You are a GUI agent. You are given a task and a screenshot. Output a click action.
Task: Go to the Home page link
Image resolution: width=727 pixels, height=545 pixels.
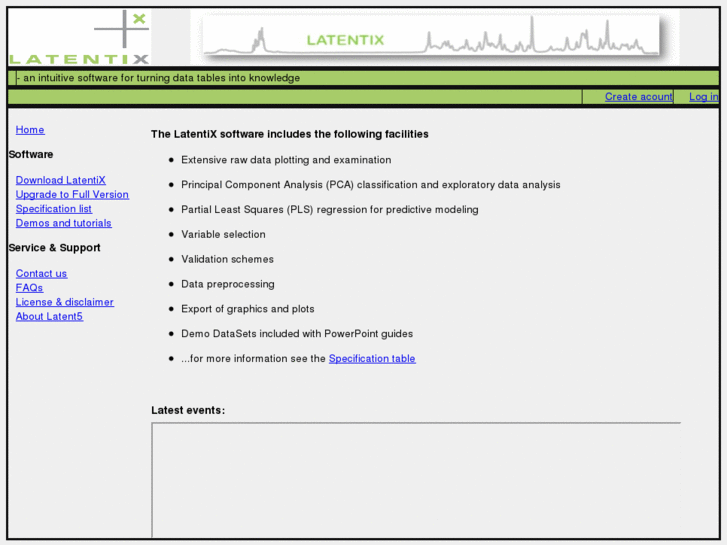(x=30, y=130)
